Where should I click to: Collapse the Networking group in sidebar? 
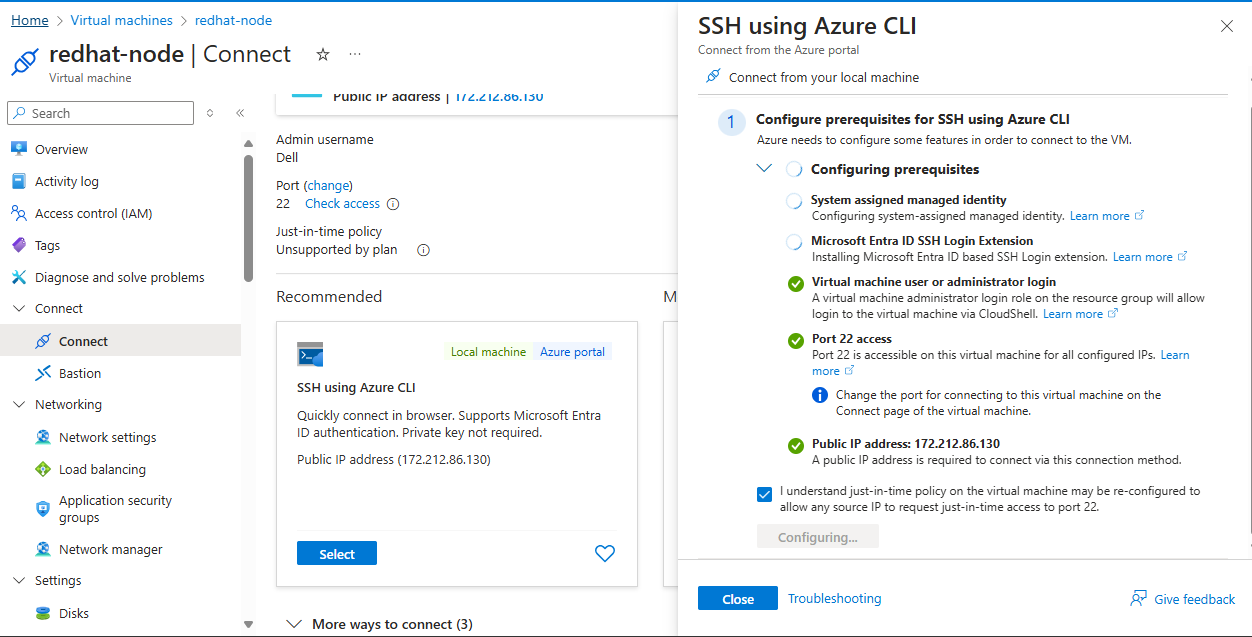coord(19,405)
